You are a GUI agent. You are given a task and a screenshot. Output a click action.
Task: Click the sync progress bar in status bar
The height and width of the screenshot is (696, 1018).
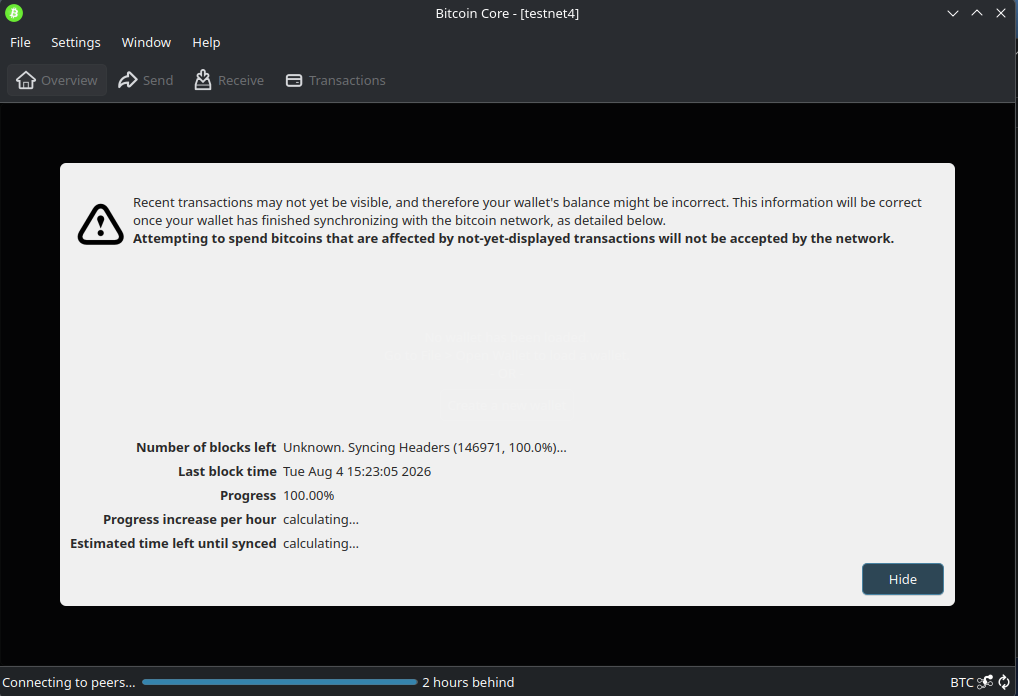coord(280,682)
